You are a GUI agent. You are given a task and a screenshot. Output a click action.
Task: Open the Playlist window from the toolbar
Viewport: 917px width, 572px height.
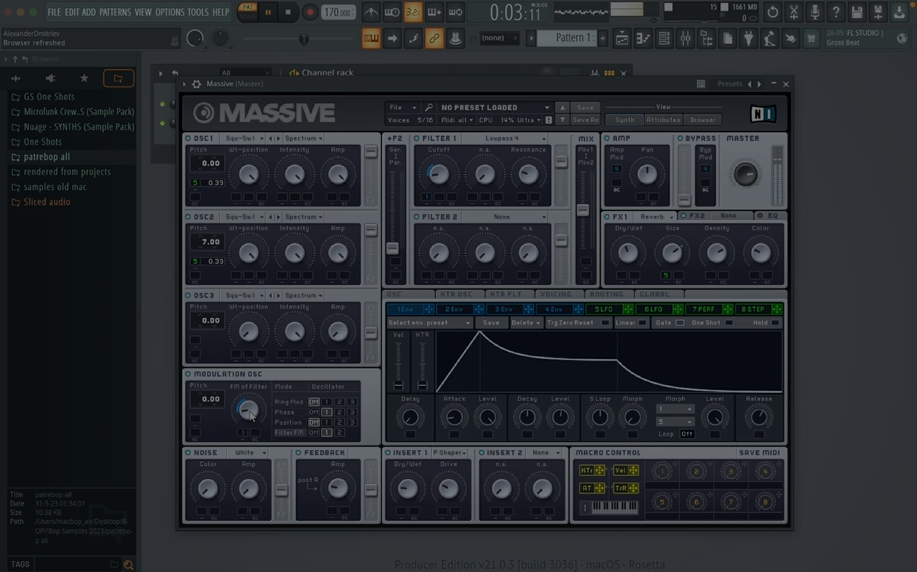[x=622, y=39]
